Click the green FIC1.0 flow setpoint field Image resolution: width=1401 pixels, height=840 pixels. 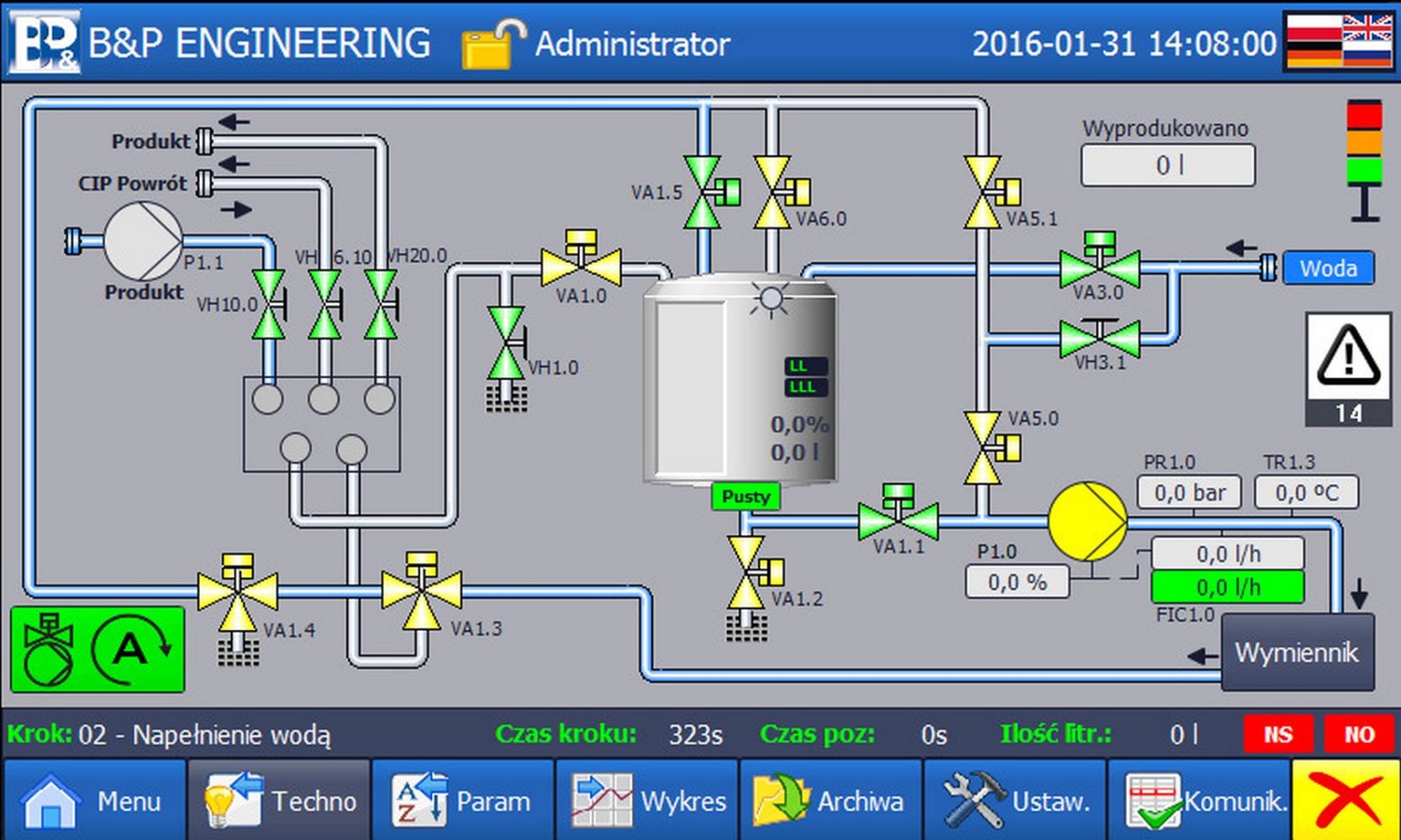[x=1227, y=586]
